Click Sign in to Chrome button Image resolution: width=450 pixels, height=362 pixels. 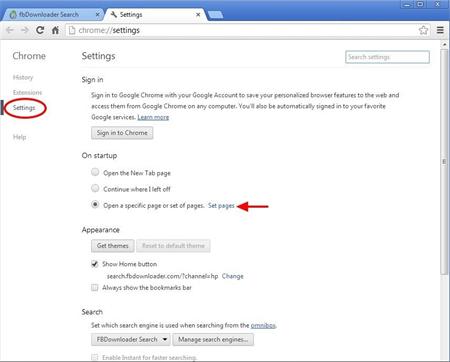(122, 133)
